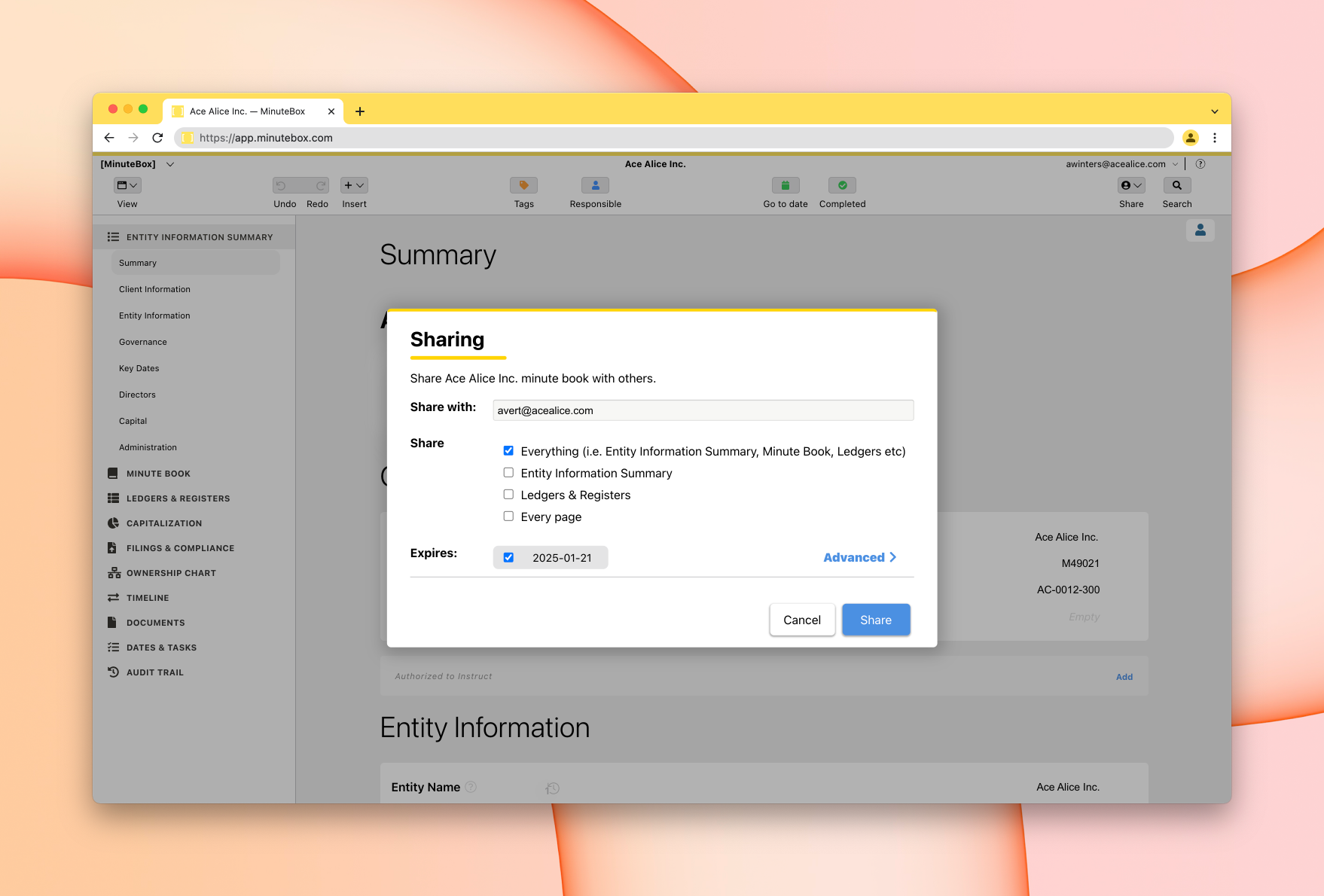The height and width of the screenshot is (896, 1324).
Task: Open Ownership Chart sidebar section
Action: 171,573
